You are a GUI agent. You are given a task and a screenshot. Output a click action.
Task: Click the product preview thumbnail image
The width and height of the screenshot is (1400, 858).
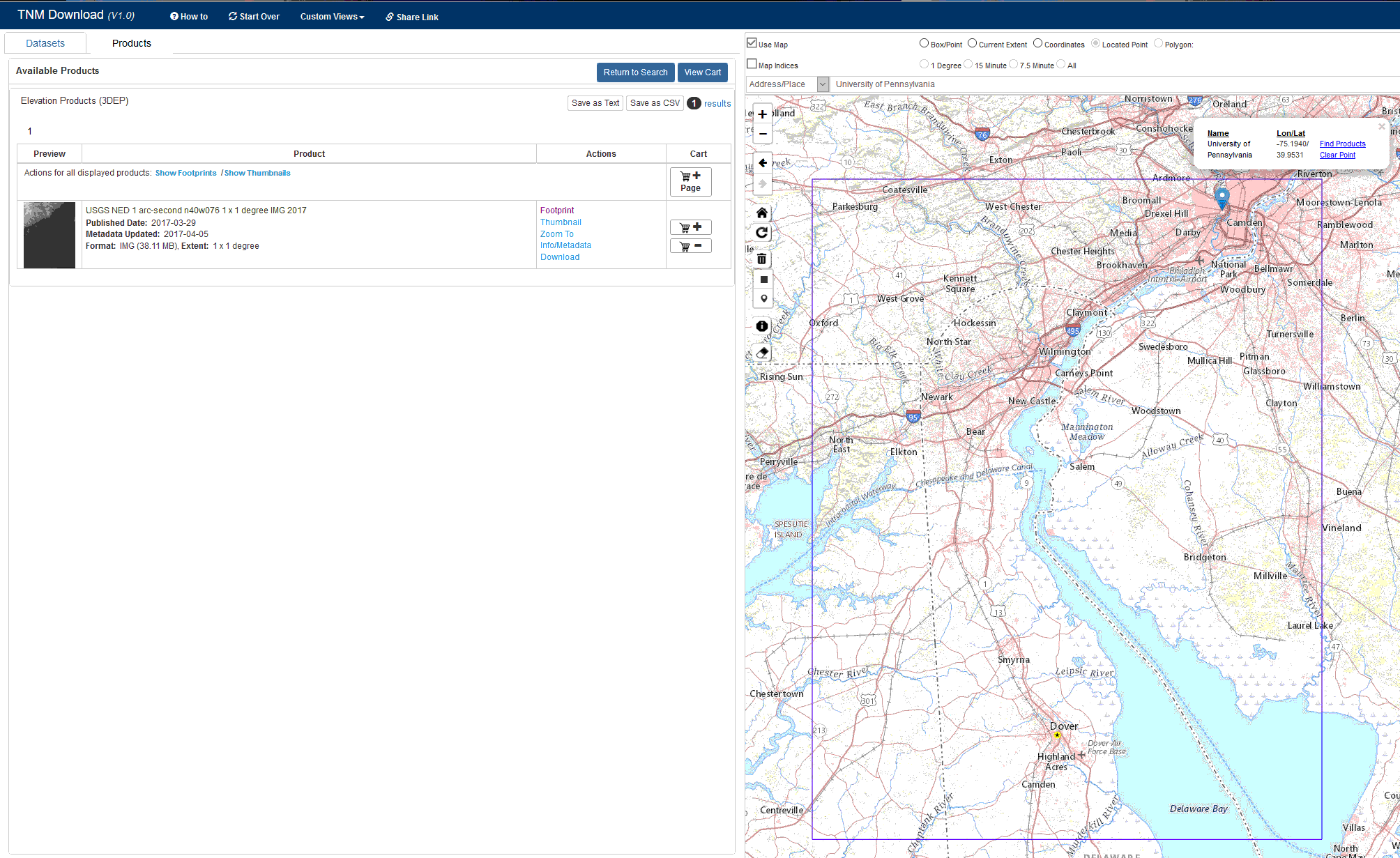pos(50,235)
